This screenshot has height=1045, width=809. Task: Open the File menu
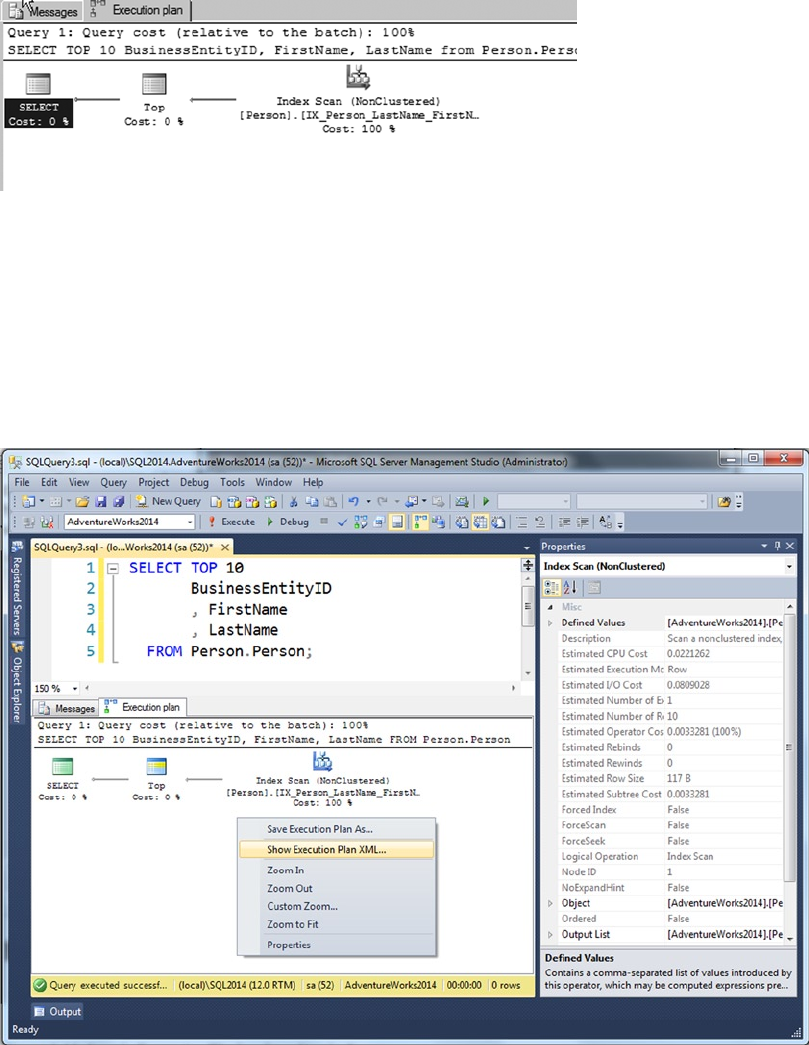coord(22,482)
